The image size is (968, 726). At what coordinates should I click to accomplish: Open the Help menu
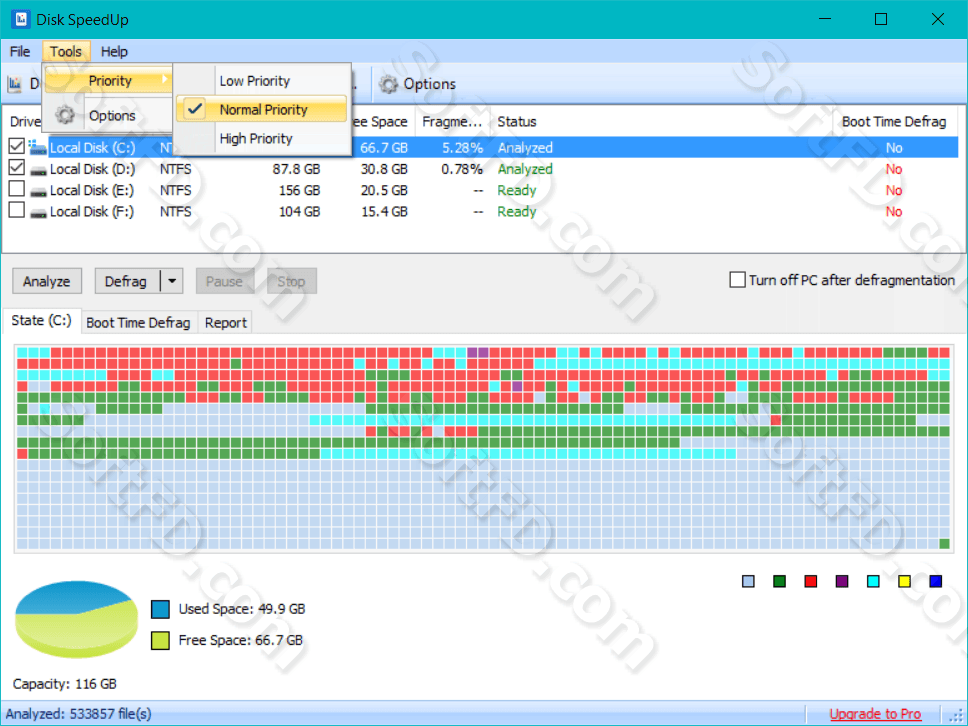(114, 51)
